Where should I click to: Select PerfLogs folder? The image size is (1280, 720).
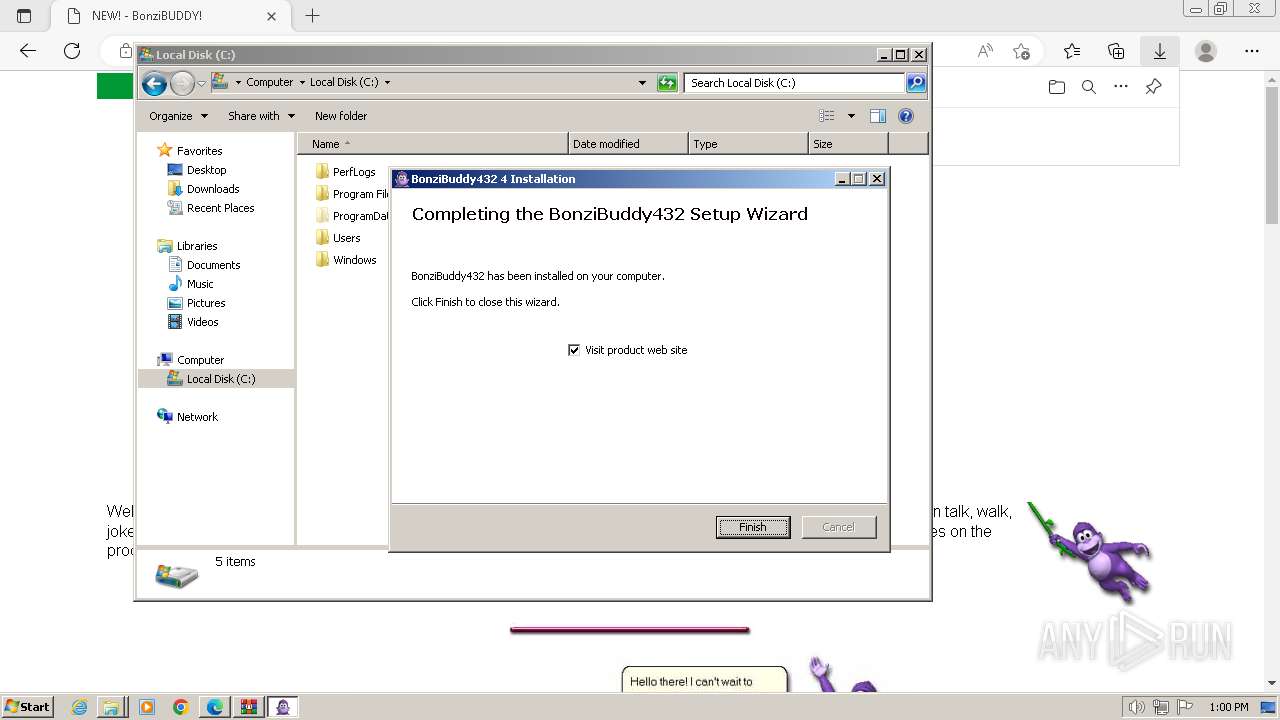[x=345, y=172]
